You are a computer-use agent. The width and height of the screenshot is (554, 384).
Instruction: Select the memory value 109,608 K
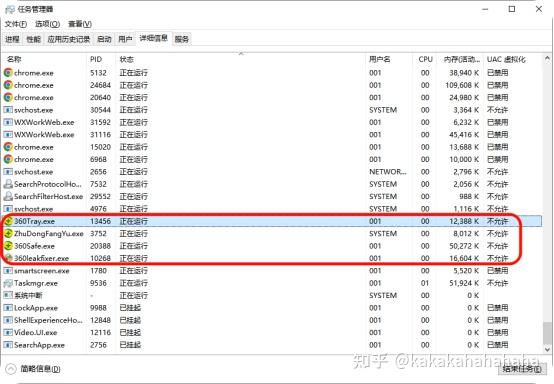(x=462, y=85)
